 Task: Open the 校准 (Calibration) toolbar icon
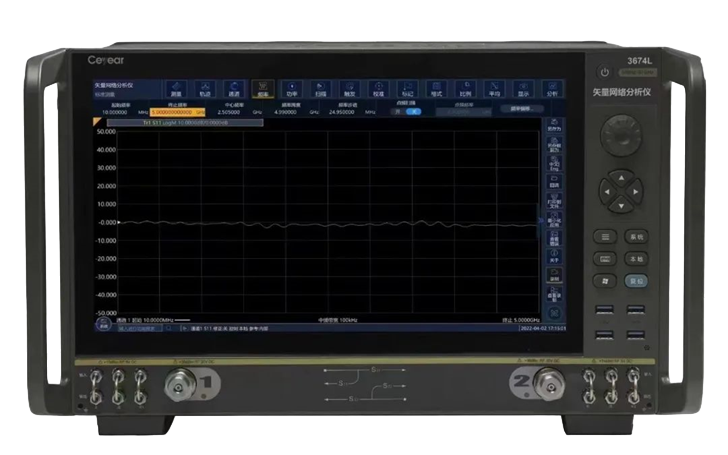378,88
